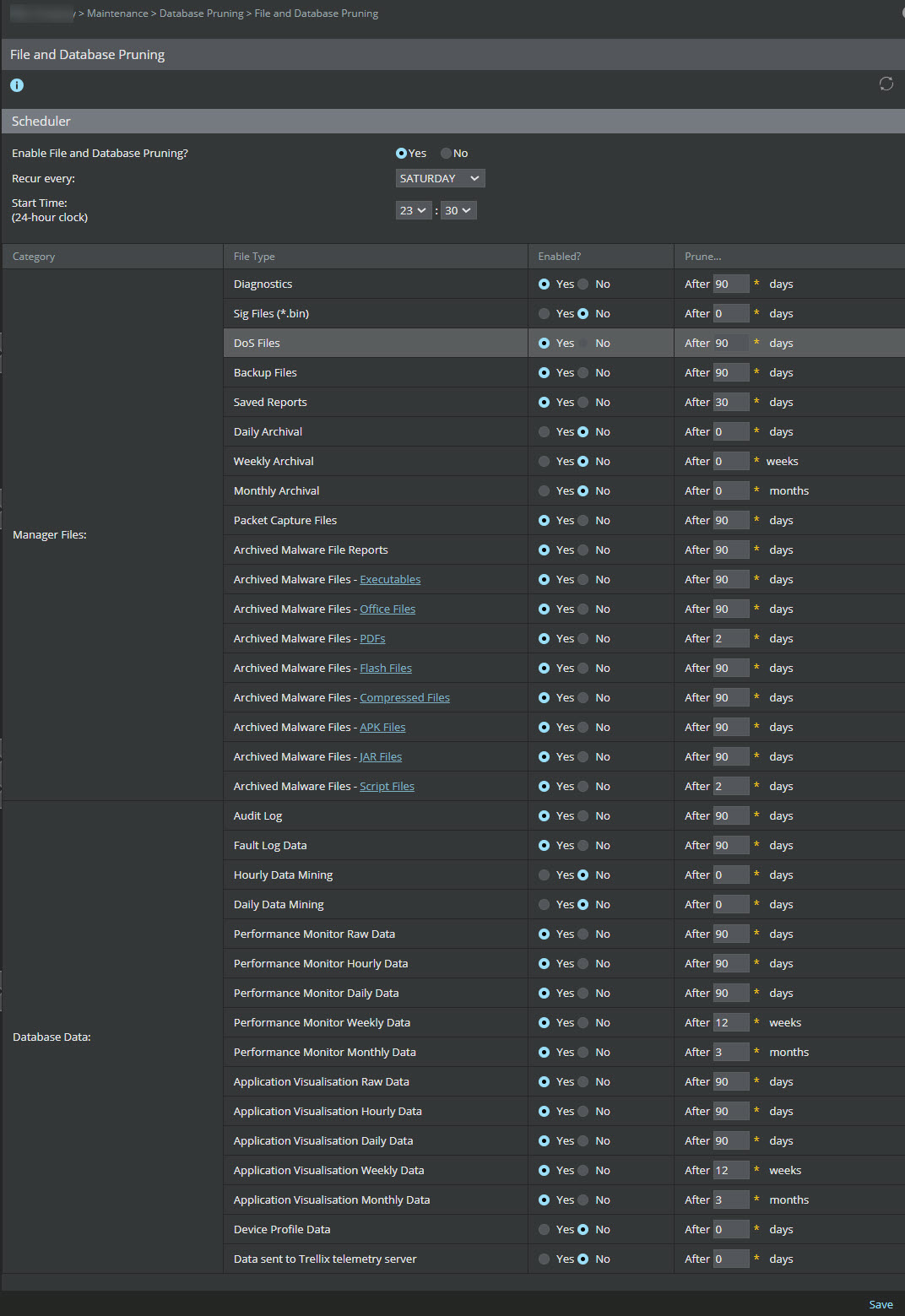Go to Maintenance in the breadcrumb
The width and height of the screenshot is (905, 1316).
(117, 14)
